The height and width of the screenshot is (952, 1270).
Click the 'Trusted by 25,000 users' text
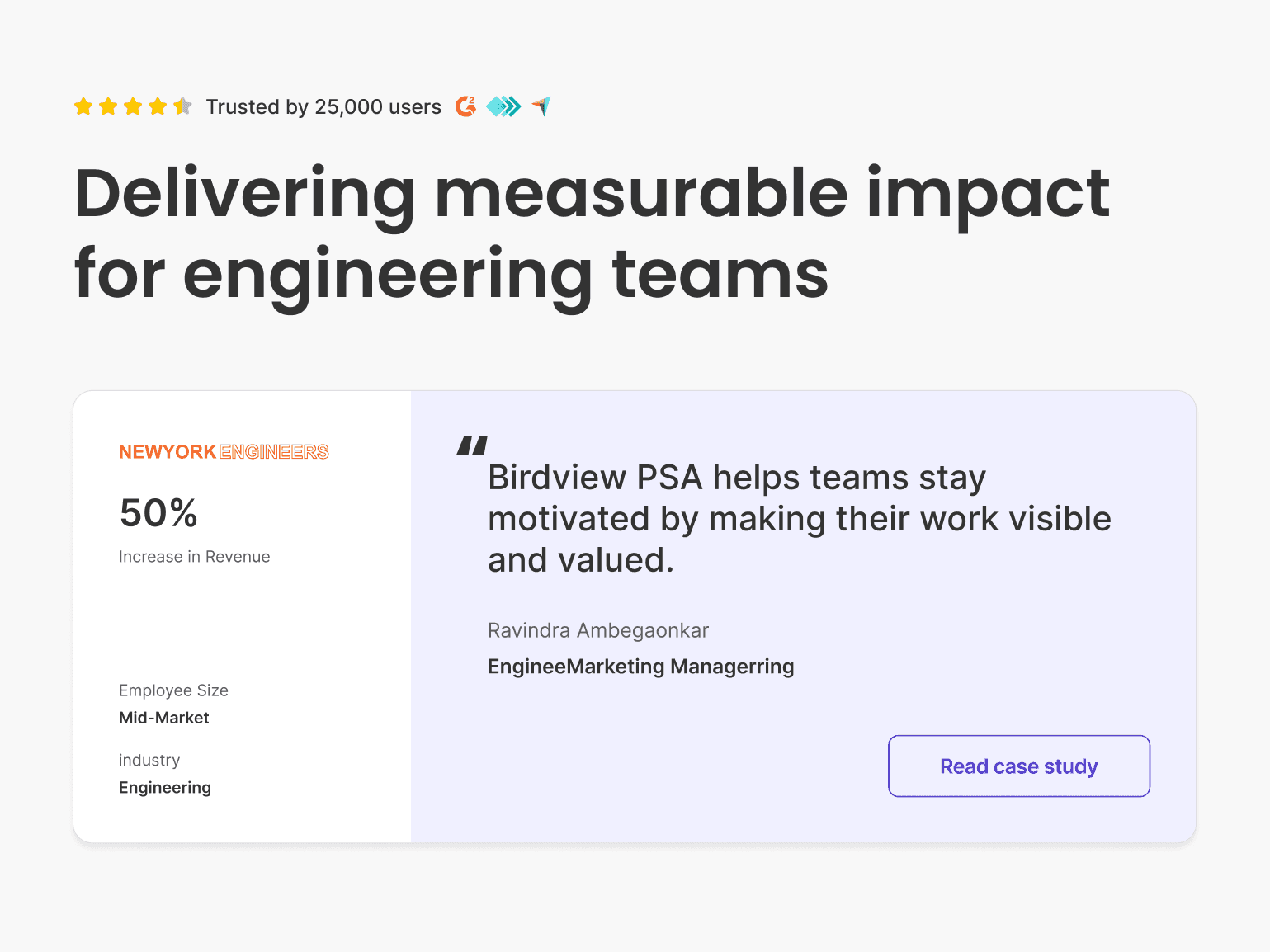[x=323, y=107]
